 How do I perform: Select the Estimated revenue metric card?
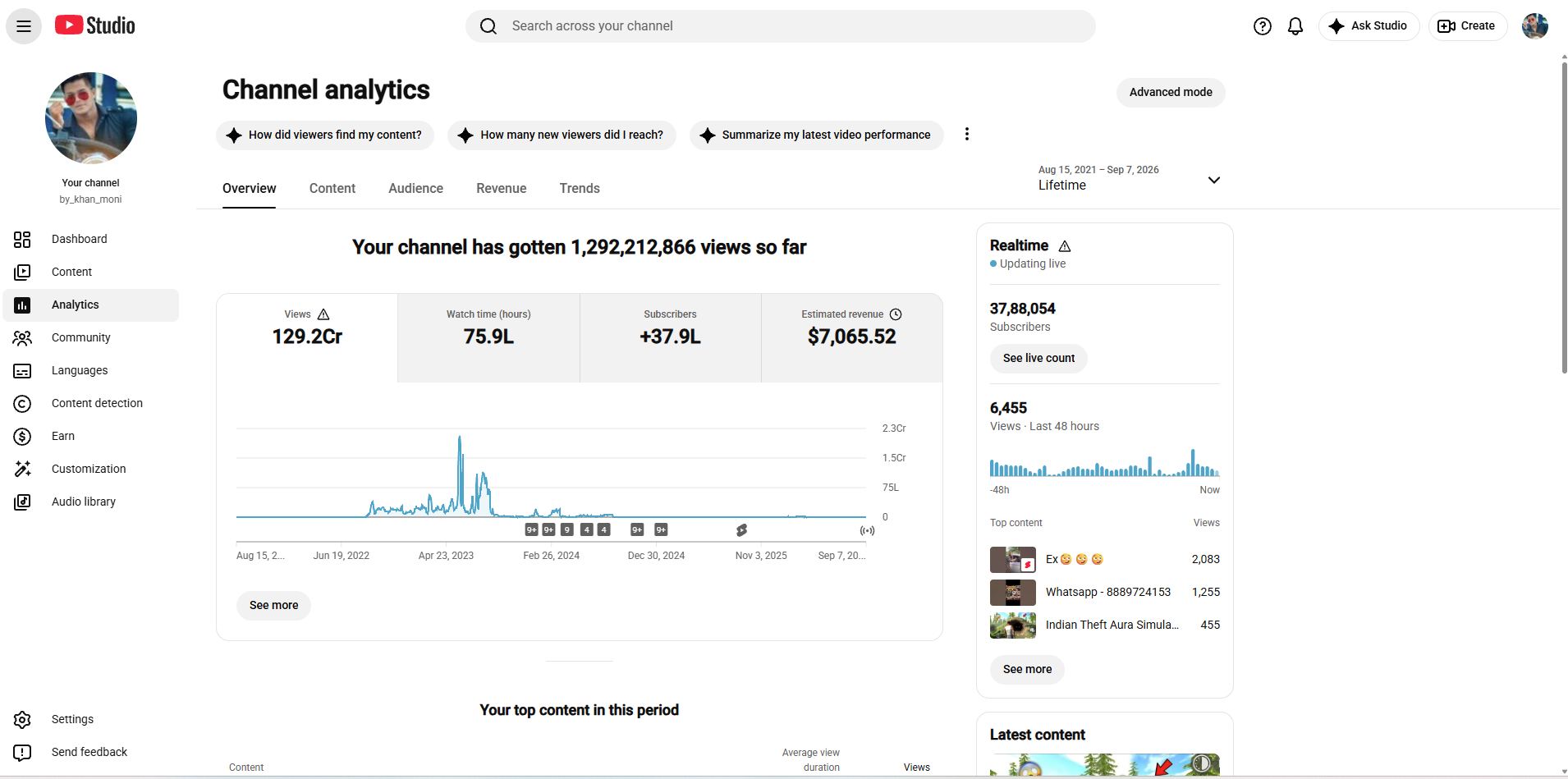[x=852, y=337]
